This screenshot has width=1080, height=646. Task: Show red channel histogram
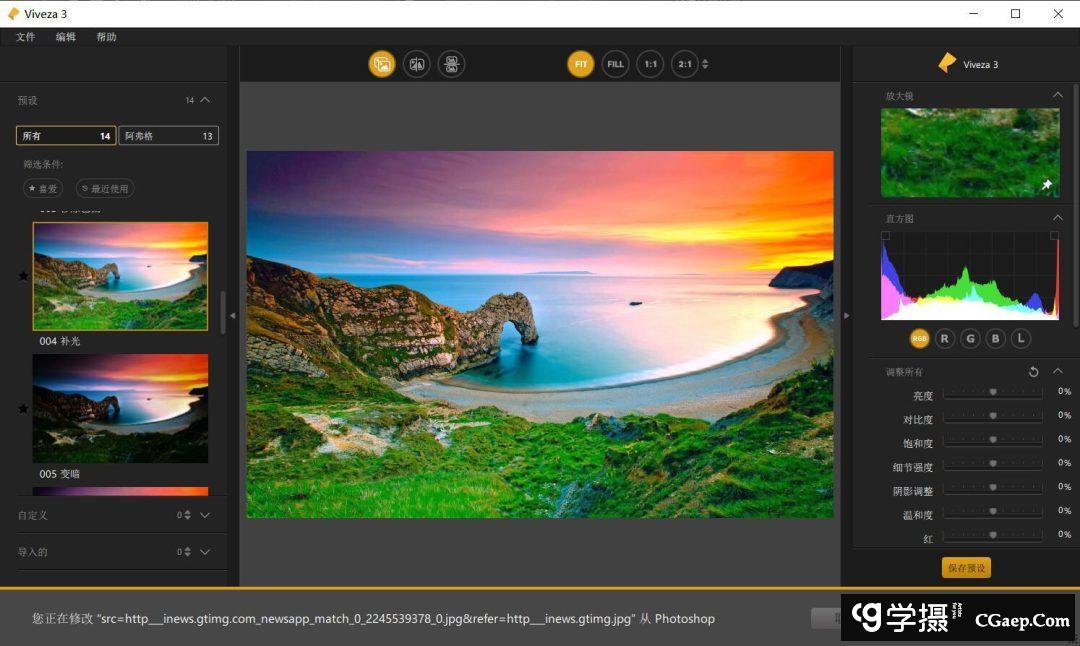(944, 339)
